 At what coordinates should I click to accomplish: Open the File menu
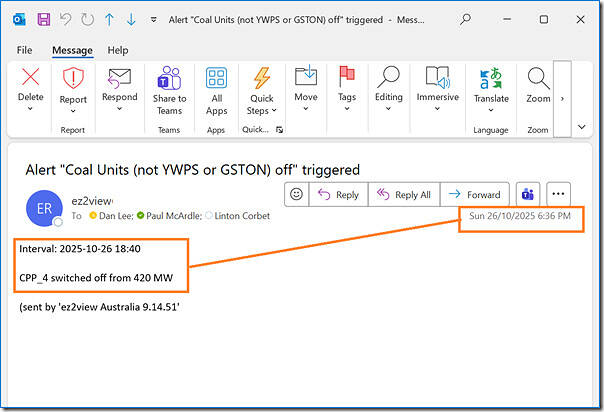click(x=25, y=50)
